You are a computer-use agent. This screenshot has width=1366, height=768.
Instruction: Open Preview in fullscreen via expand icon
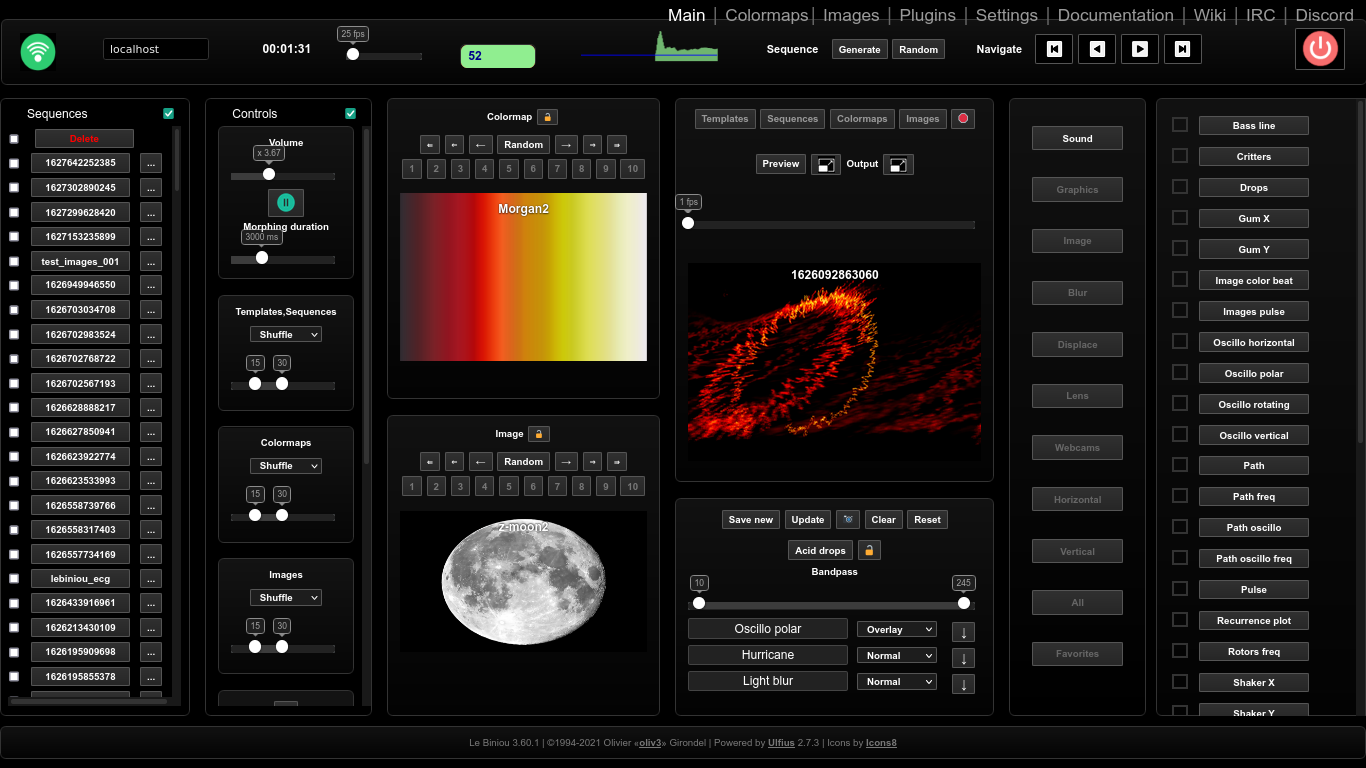(x=825, y=165)
